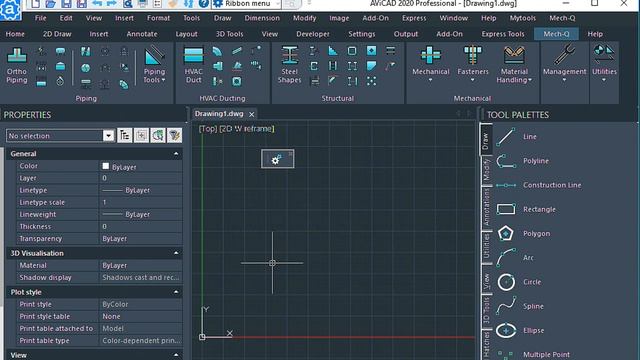The width and height of the screenshot is (640, 360).
Task: Collapse the 3D Visualisation section
Action: click(176, 253)
